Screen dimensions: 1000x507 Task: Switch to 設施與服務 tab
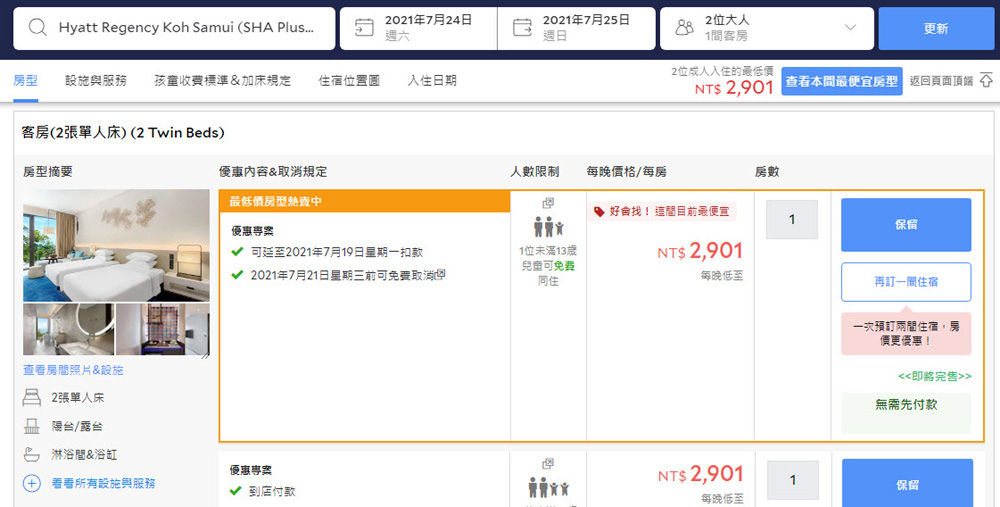(x=96, y=80)
